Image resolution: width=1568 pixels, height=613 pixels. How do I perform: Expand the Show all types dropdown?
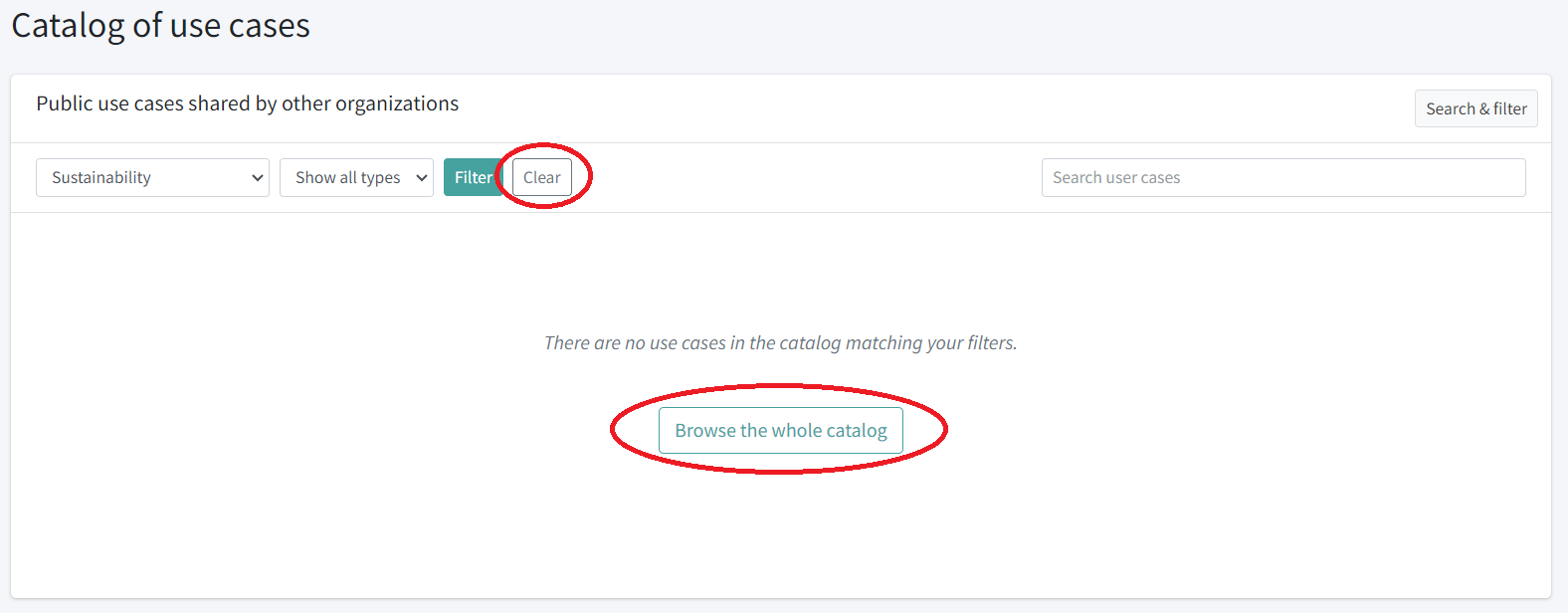(356, 177)
